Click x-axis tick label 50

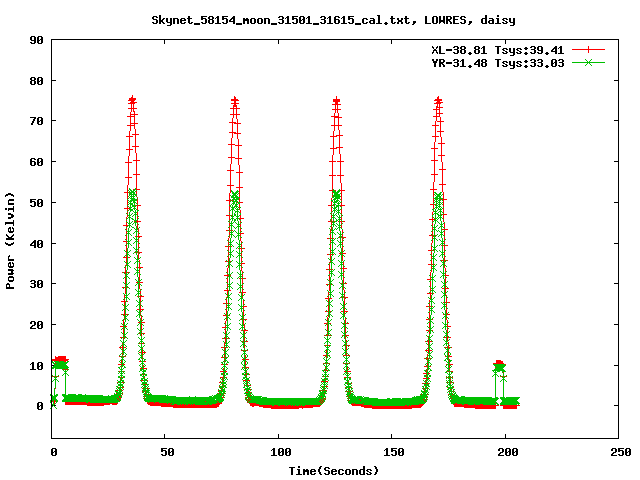167,452
